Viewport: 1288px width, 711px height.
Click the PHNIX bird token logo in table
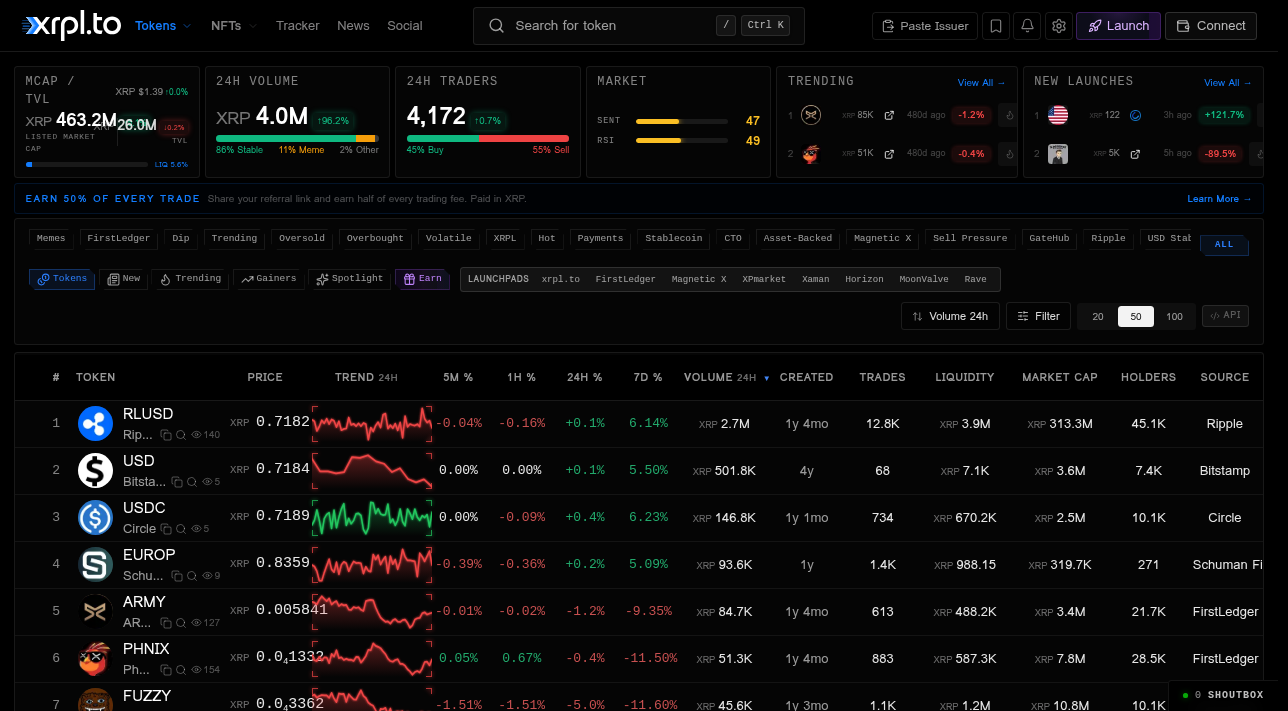click(x=96, y=659)
